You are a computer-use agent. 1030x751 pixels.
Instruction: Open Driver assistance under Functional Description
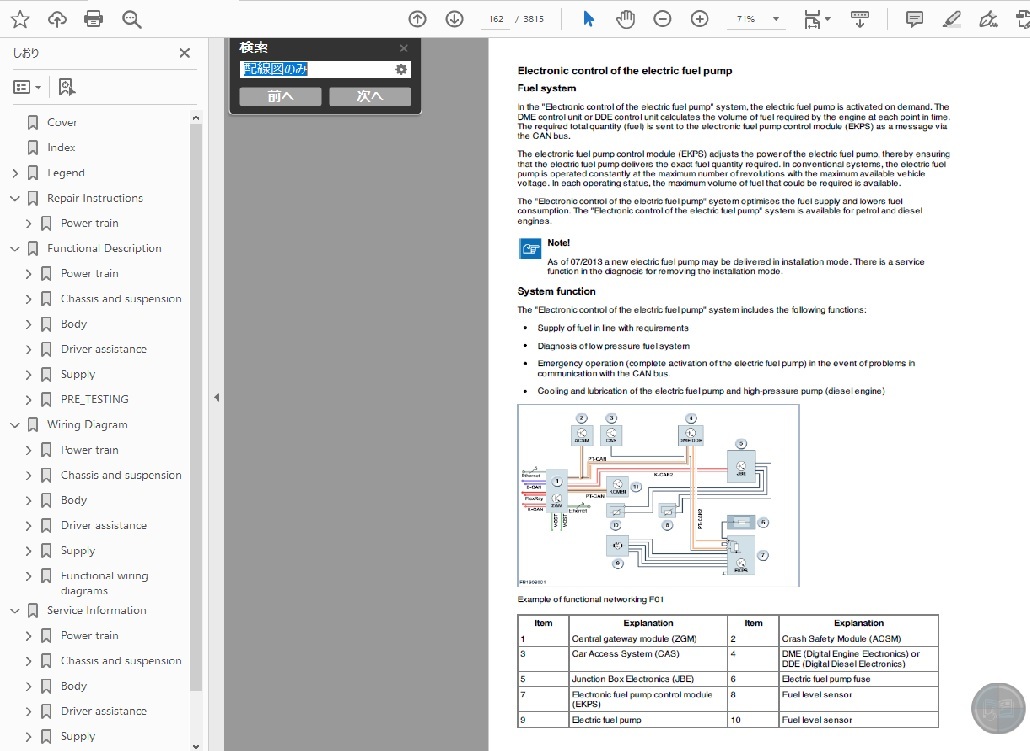[104, 349]
